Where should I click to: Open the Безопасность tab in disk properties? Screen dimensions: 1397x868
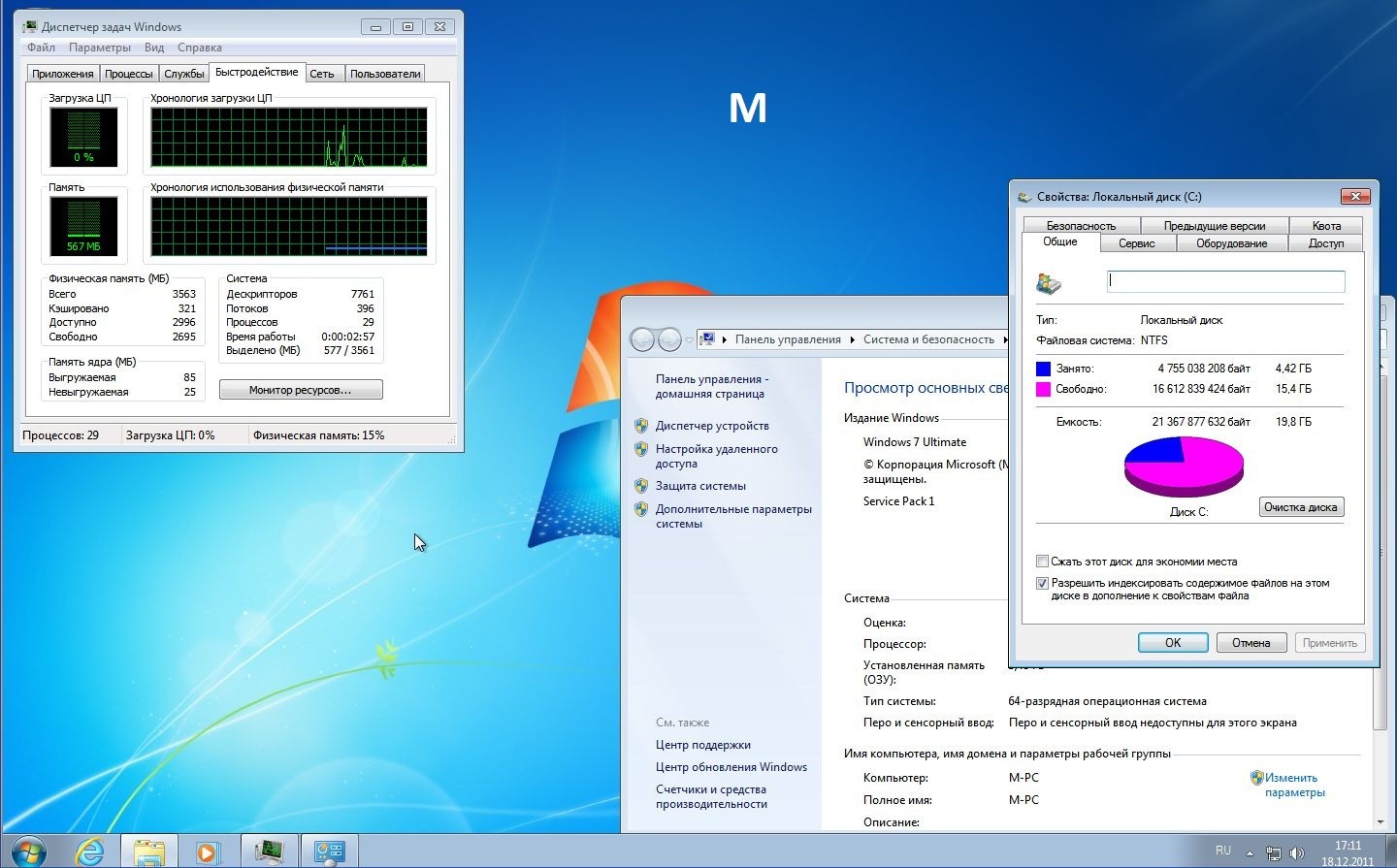click(x=1081, y=225)
